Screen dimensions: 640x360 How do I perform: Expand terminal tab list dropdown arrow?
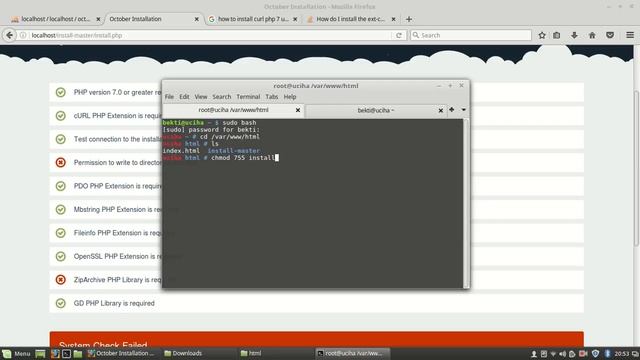[464, 110]
